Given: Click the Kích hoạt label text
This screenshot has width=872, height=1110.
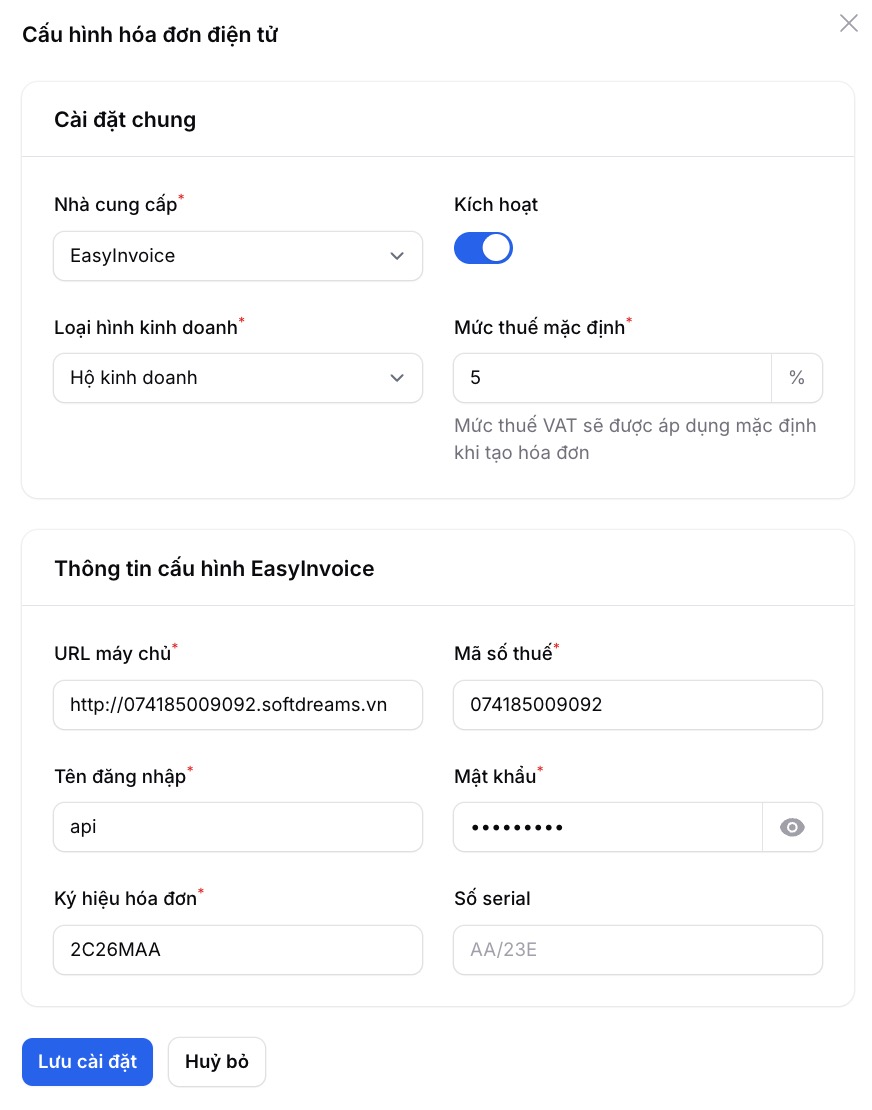Looking at the screenshot, I should click(x=496, y=204).
